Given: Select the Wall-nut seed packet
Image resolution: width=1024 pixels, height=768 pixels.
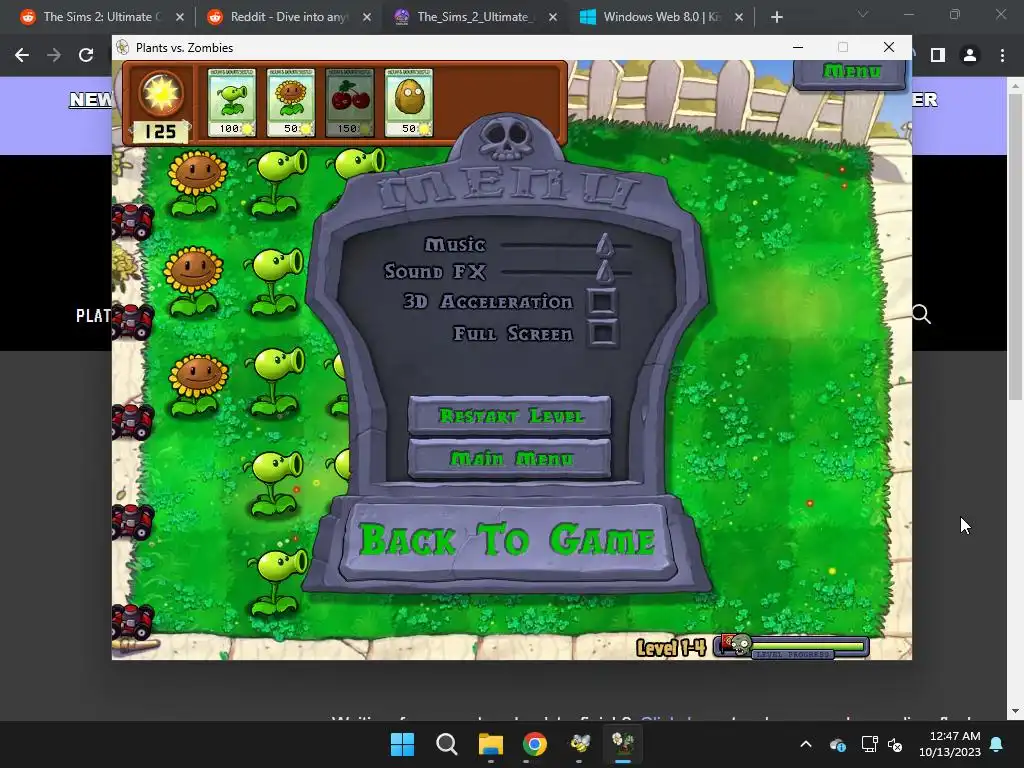Looking at the screenshot, I should [409, 102].
